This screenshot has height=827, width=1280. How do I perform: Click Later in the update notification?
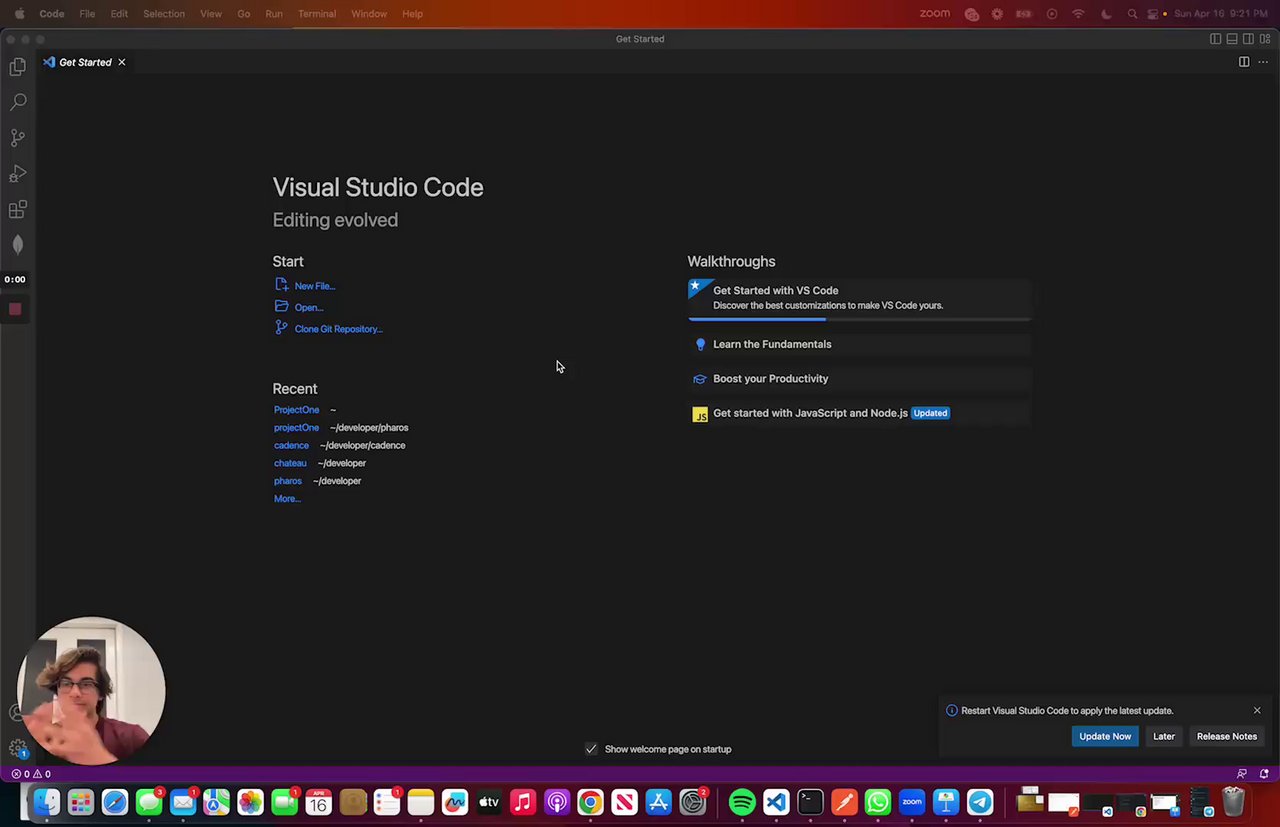1164,736
